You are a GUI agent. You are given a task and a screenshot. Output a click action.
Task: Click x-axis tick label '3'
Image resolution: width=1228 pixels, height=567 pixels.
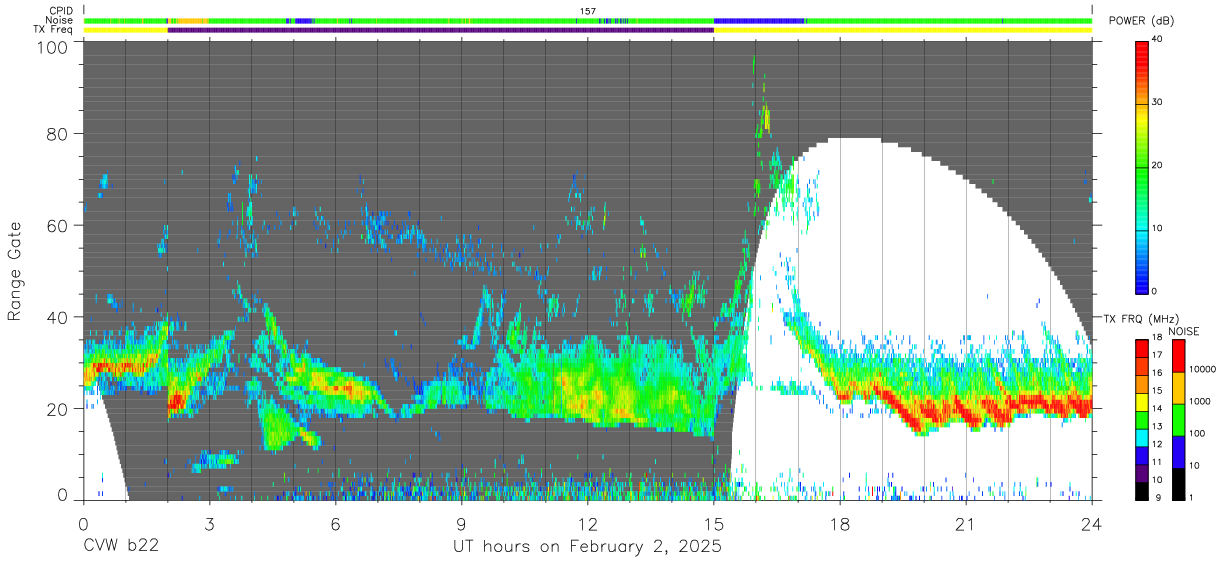point(209,525)
